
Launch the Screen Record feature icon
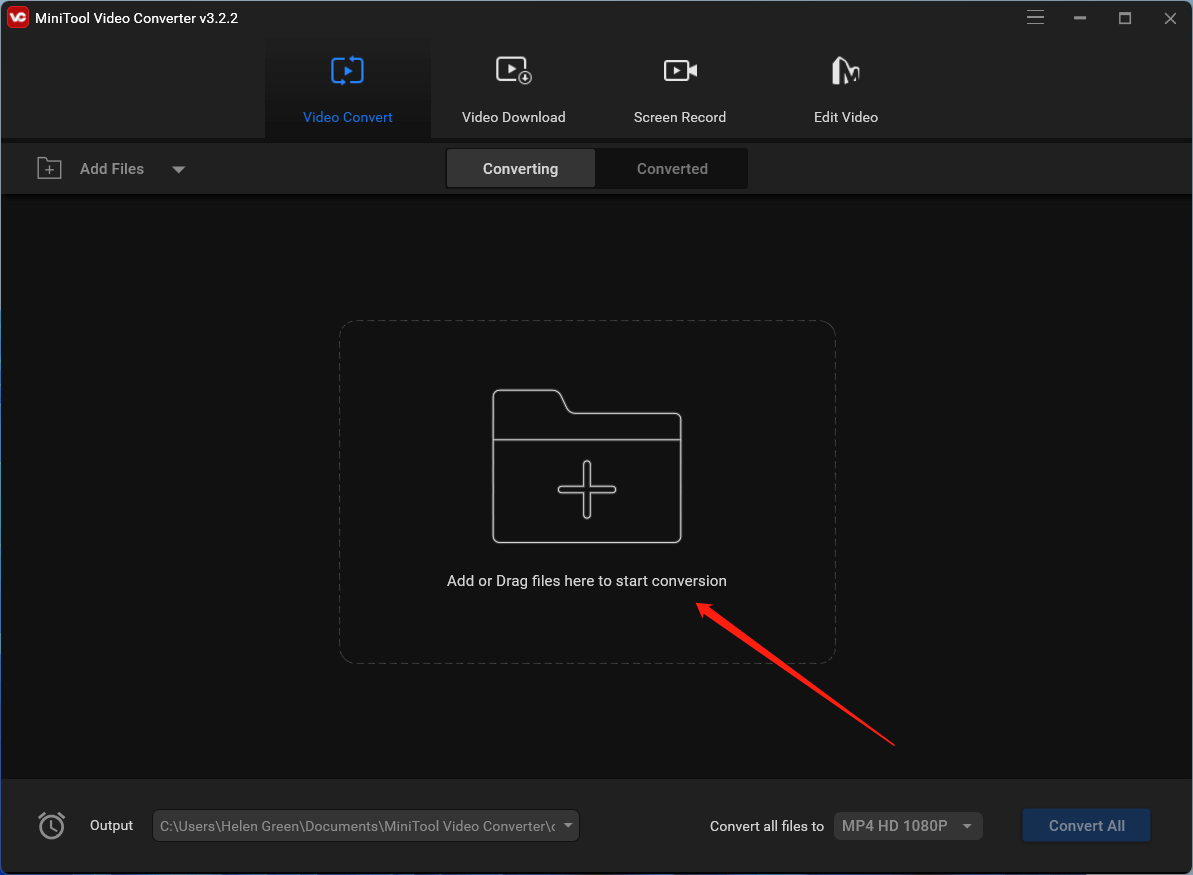pyautogui.click(x=679, y=70)
